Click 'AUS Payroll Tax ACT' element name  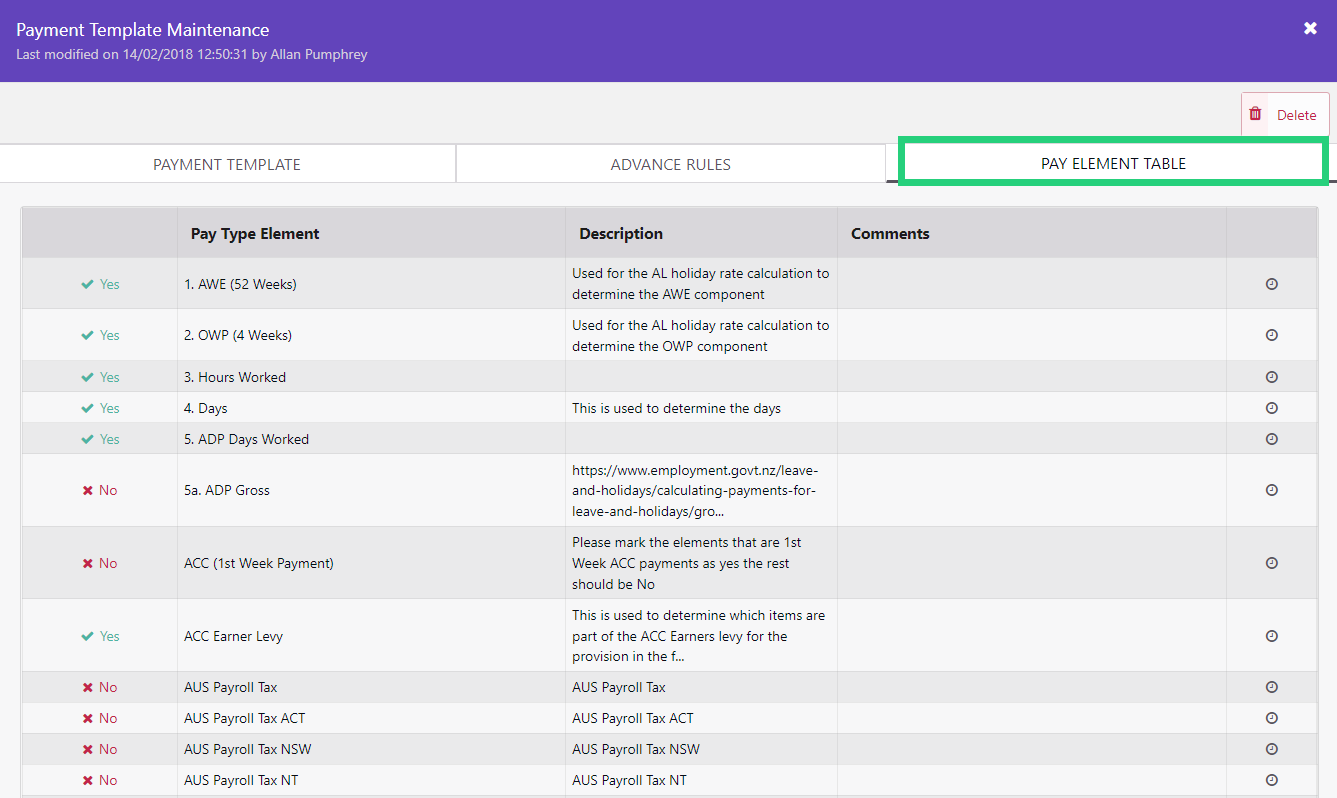[x=245, y=718]
